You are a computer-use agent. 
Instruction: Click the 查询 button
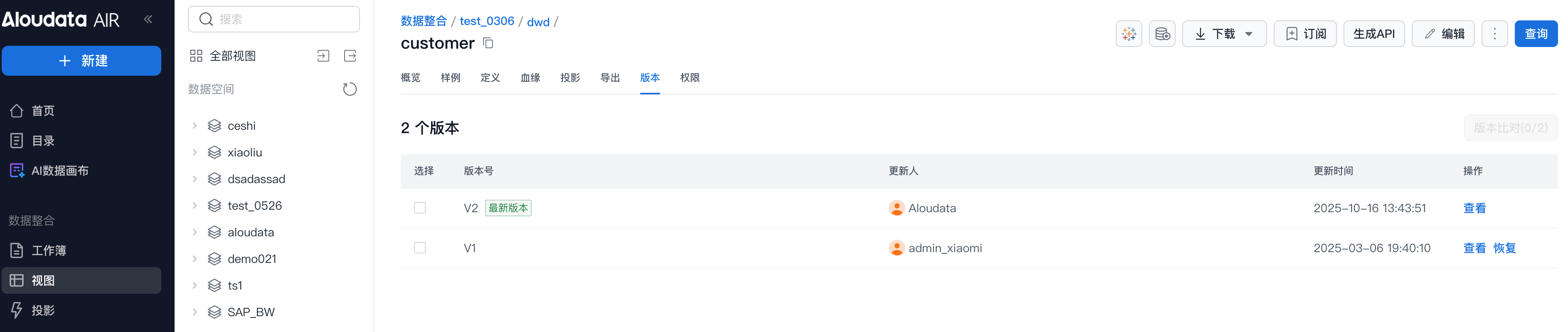click(x=1535, y=34)
